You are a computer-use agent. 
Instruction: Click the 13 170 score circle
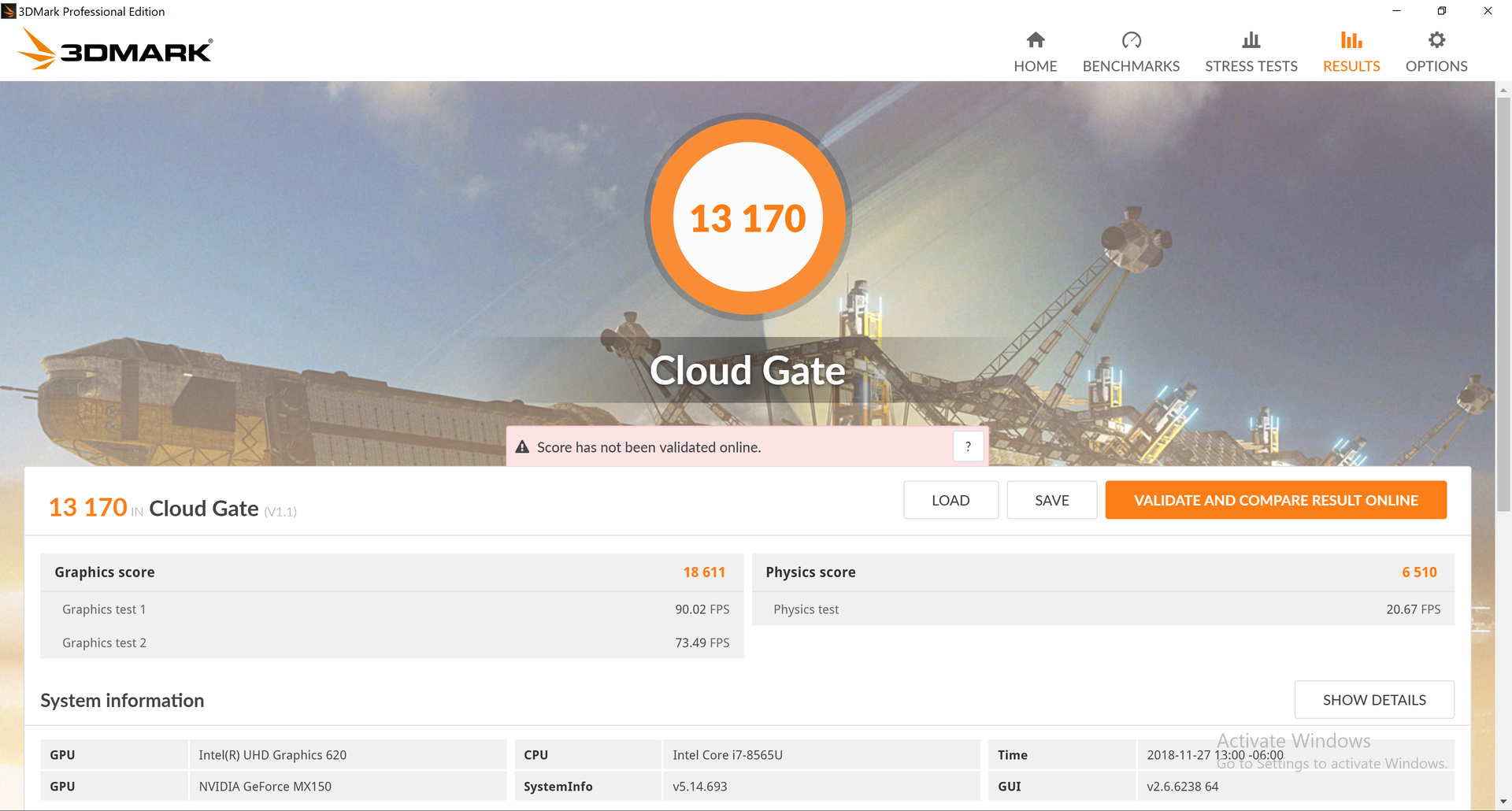point(747,217)
